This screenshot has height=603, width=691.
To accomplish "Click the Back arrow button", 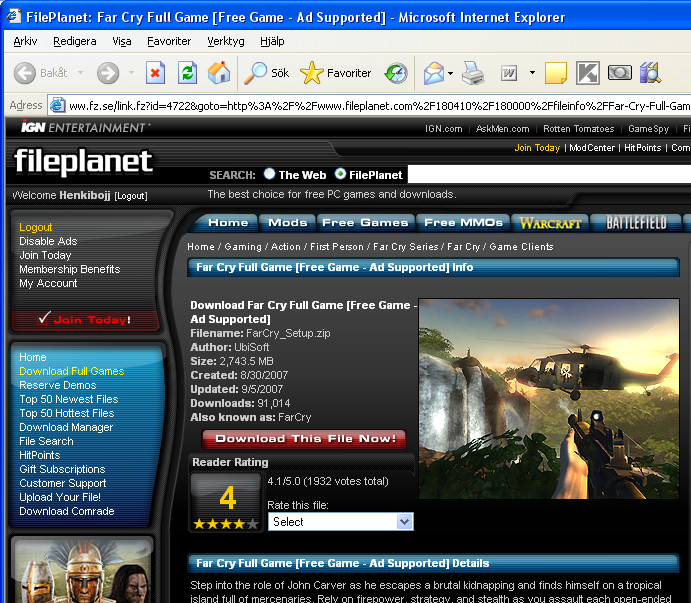I will (x=25, y=73).
